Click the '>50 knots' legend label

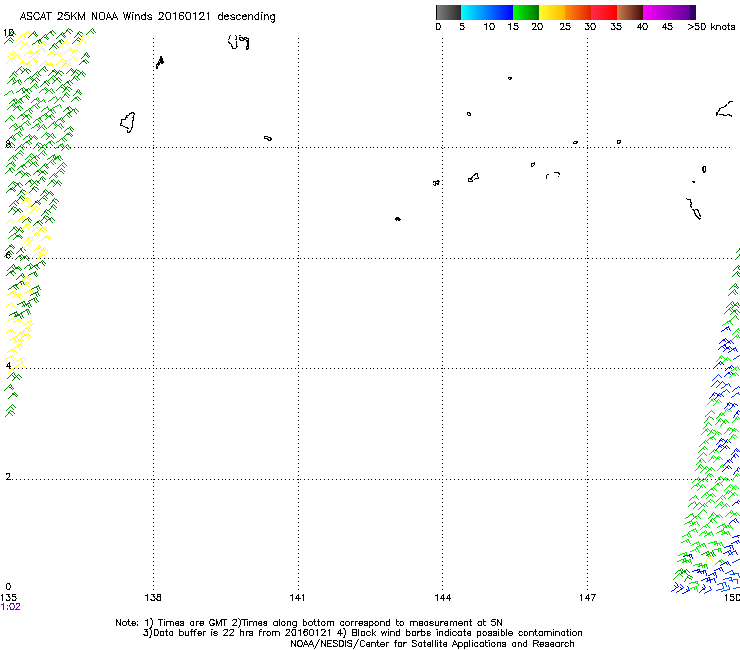711,27
